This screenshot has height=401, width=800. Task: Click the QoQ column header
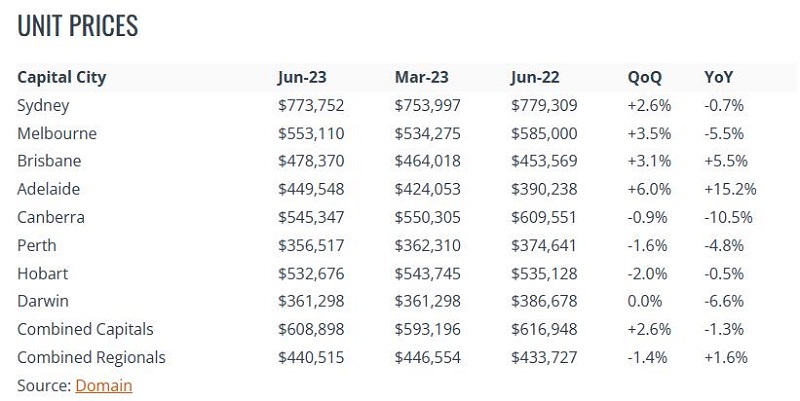click(x=644, y=78)
